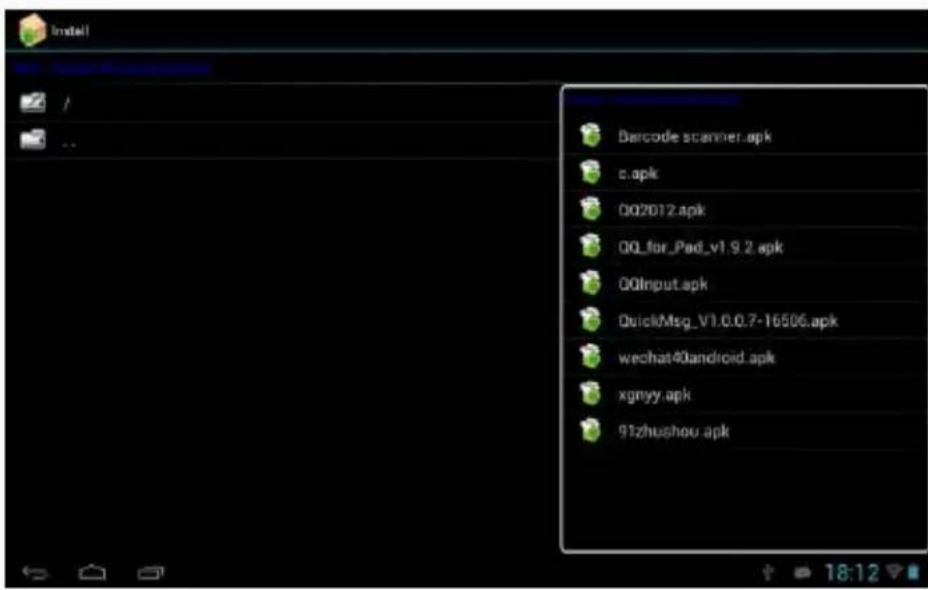Tap the Wi-Fi signal status icon
This screenshot has width=928, height=590.
click(894, 571)
